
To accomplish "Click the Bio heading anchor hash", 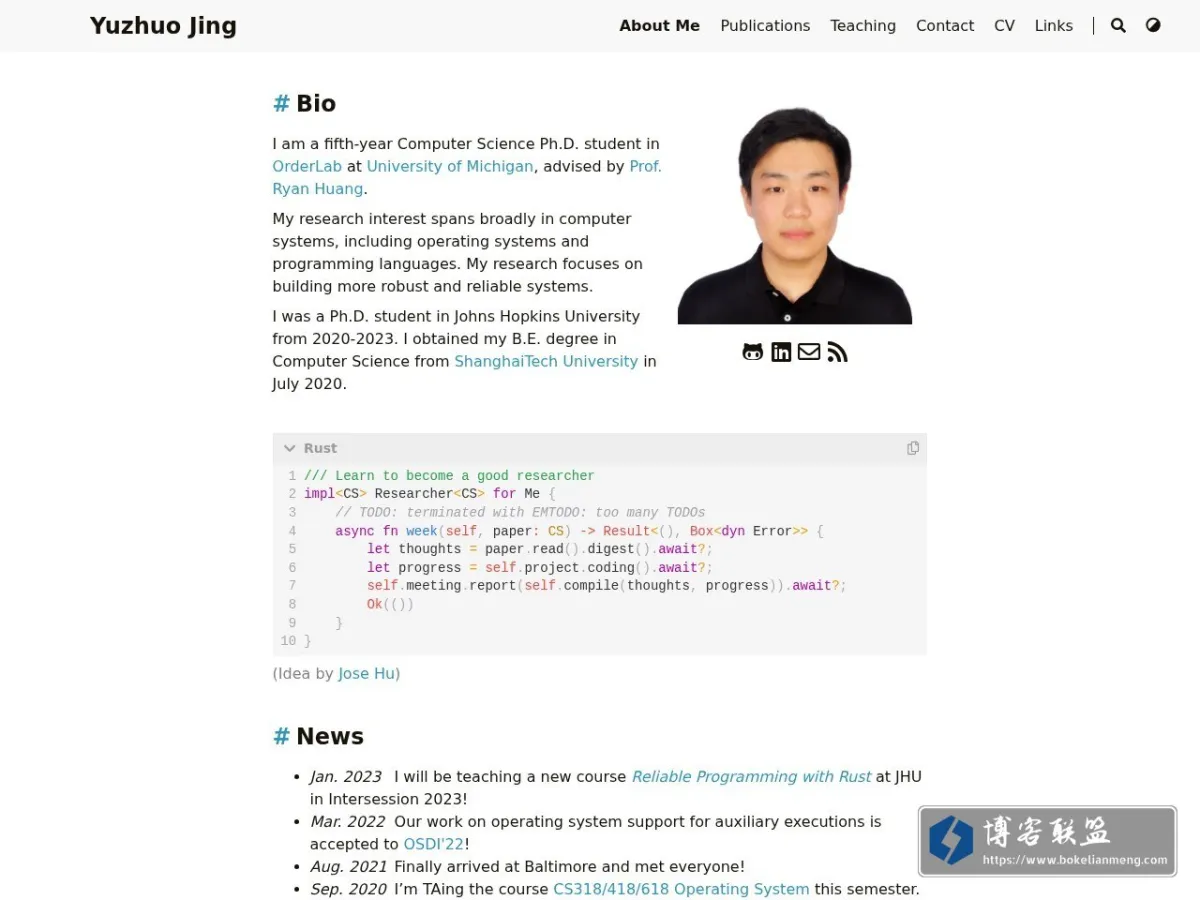I will tap(281, 104).
